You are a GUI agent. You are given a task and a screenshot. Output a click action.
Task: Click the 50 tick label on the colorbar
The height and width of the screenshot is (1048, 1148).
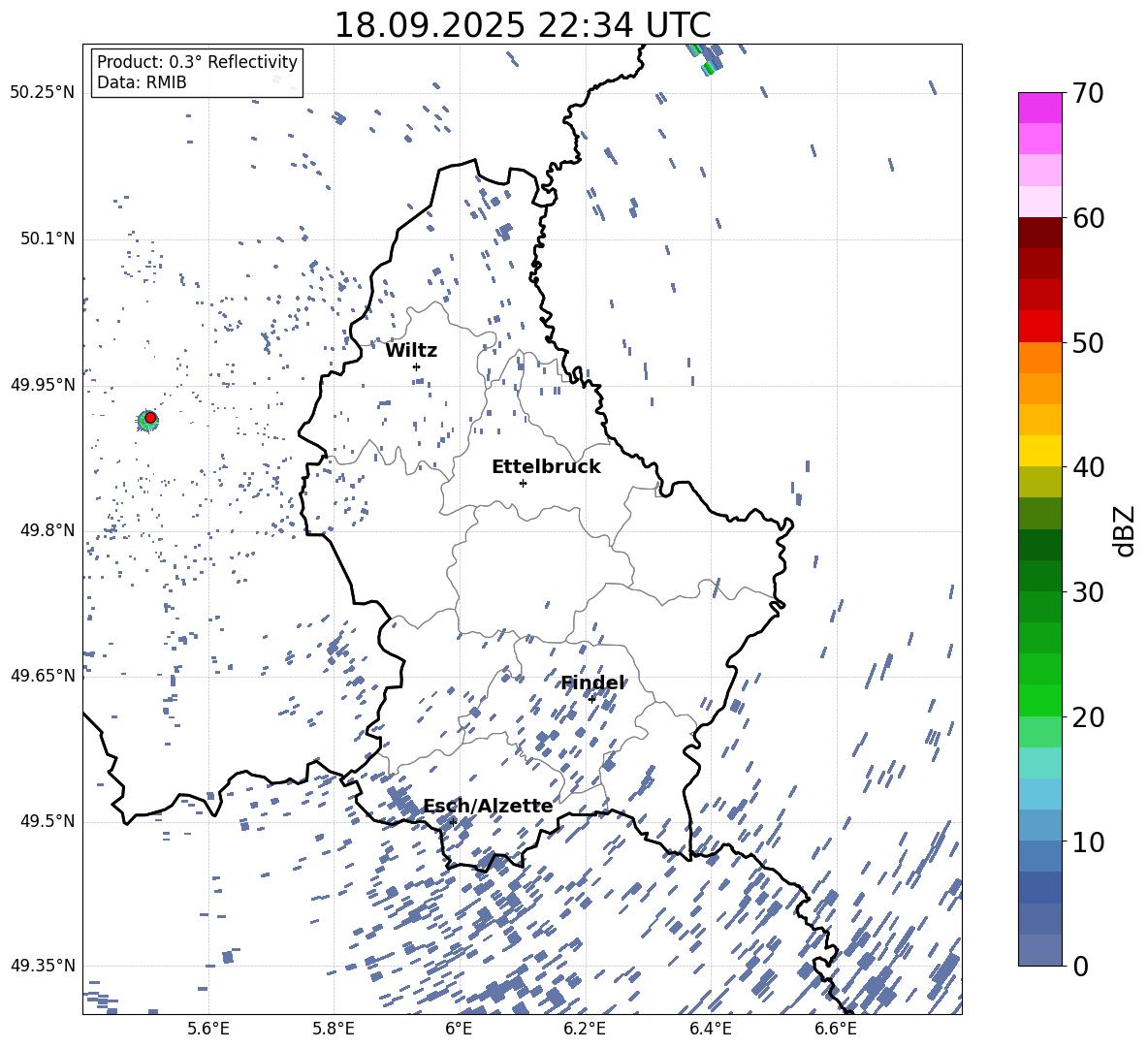(1091, 343)
